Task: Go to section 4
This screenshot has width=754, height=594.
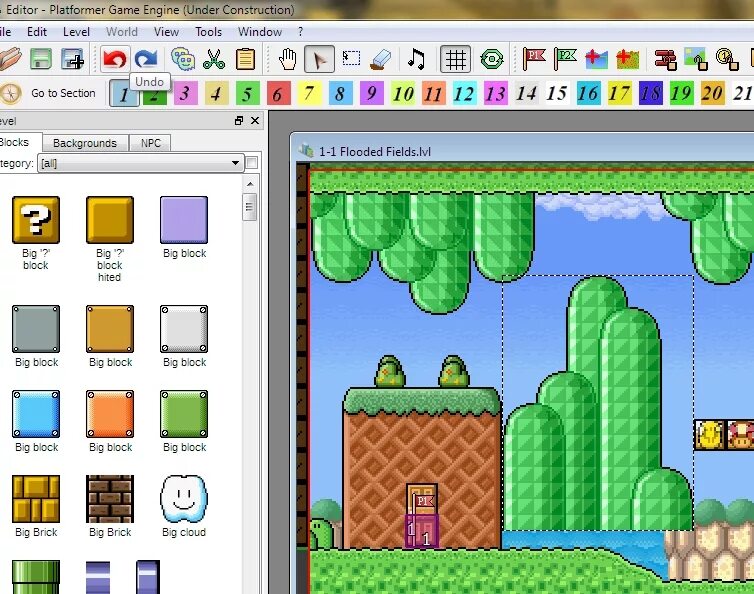Action: tap(217, 93)
